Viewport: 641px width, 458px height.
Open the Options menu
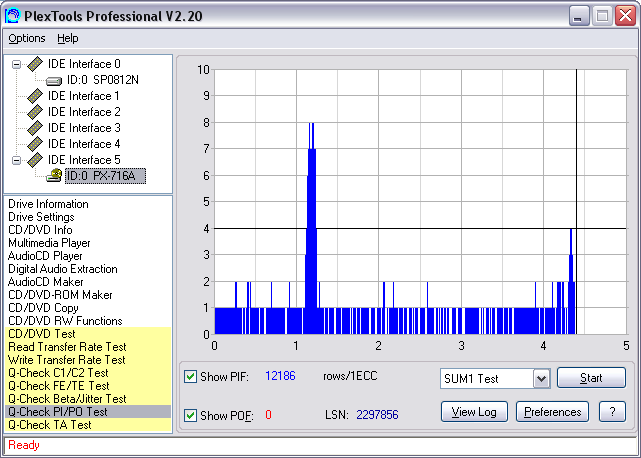27,38
